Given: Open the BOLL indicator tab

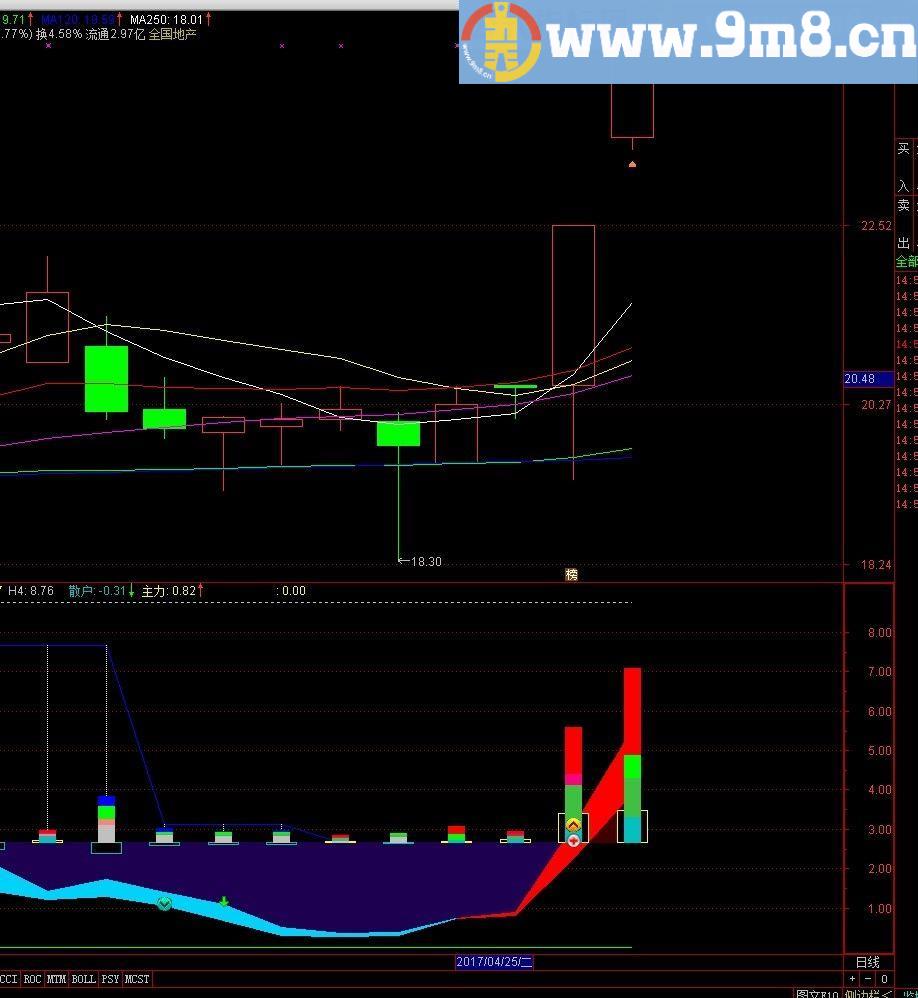Looking at the screenshot, I should point(83,979).
